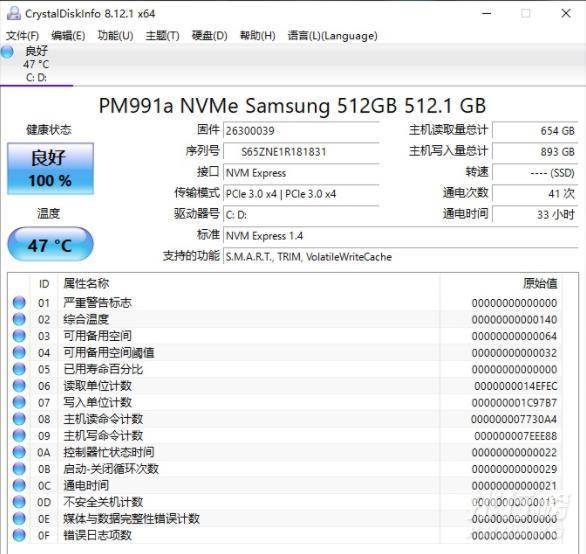This screenshot has height=554, width=586.
Task: Click the 接口 field NVM Express
Action: pyautogui.click(x=301, y=173)
